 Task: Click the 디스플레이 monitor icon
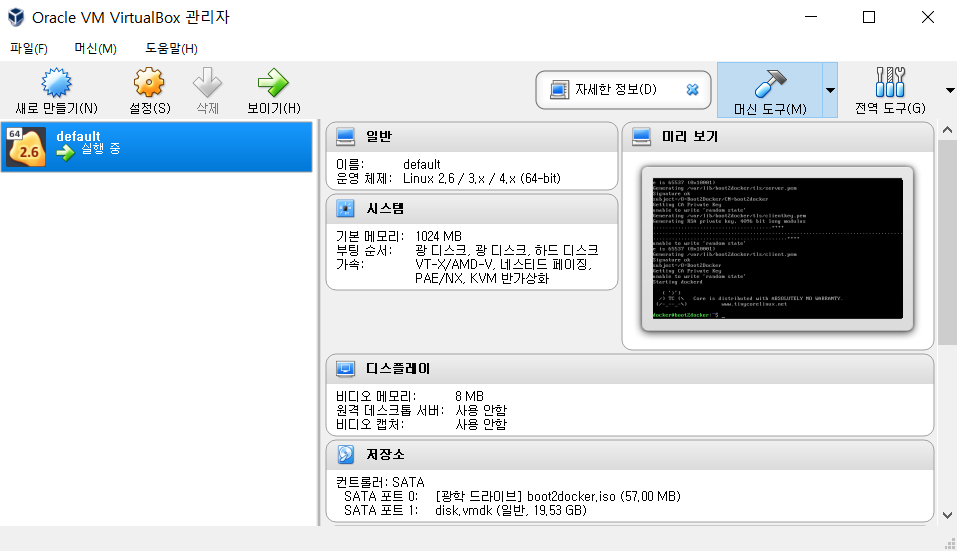(x=345, y=369)
